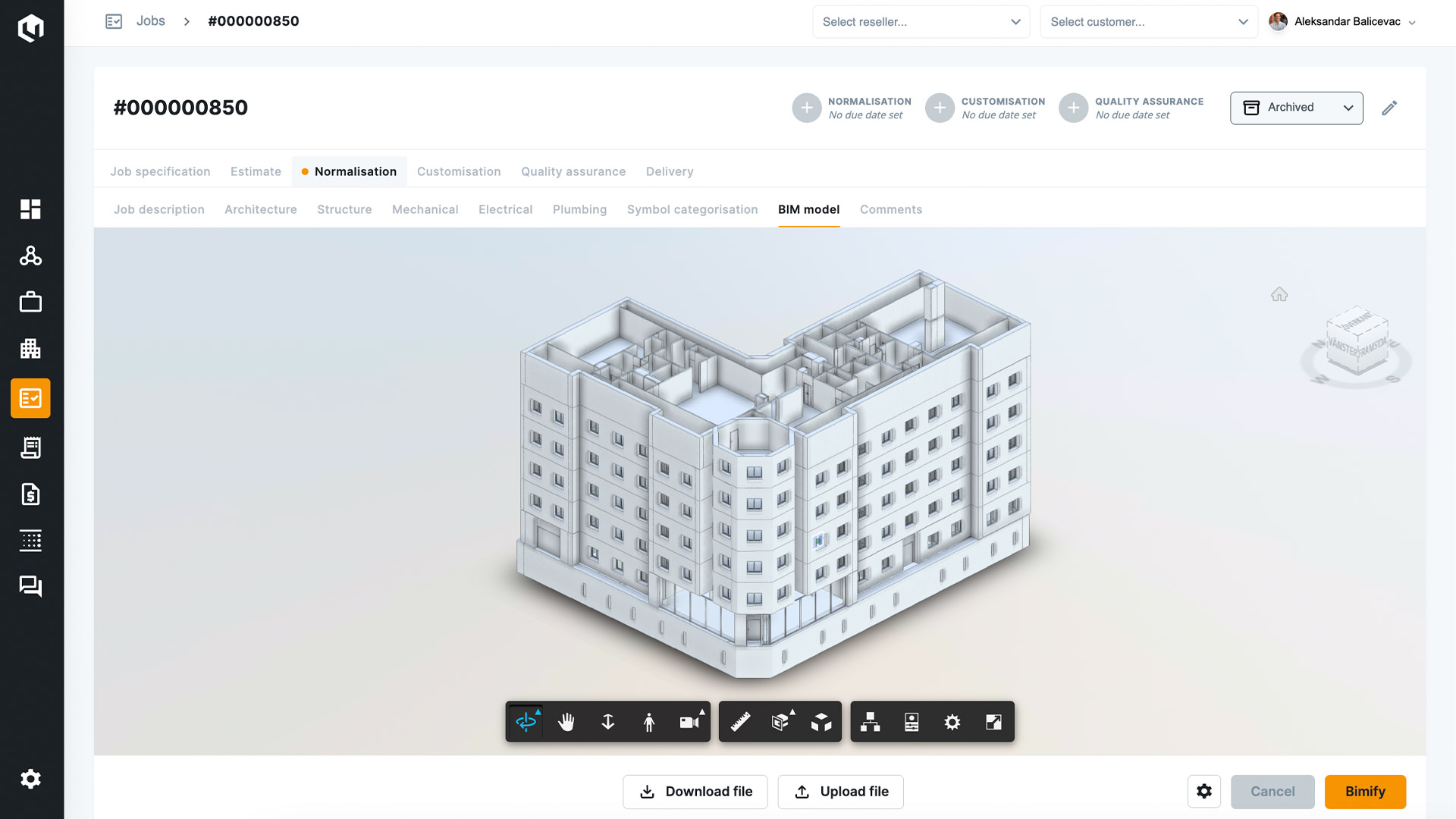This screenshot has width=1456, height=819.
Task: Click the pencil edit icon
Action: tap(1389, 108)
